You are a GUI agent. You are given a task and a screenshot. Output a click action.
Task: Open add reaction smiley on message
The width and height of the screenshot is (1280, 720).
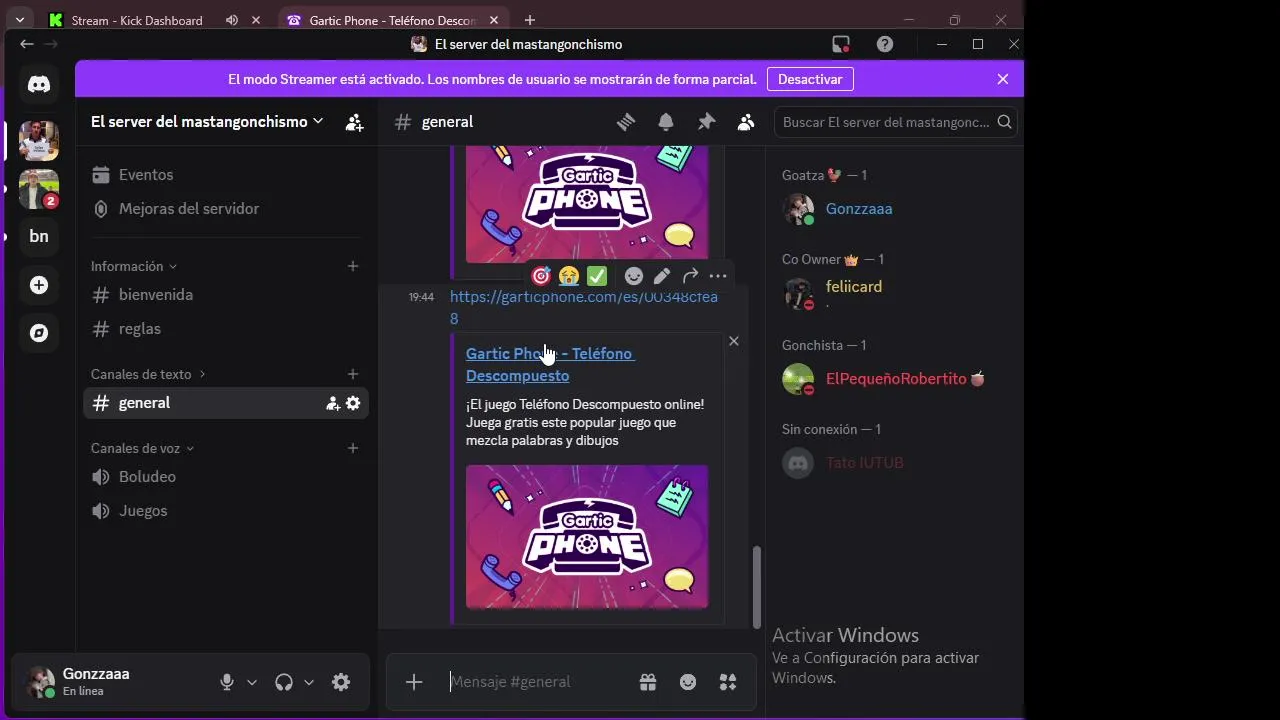pos(633,276)
